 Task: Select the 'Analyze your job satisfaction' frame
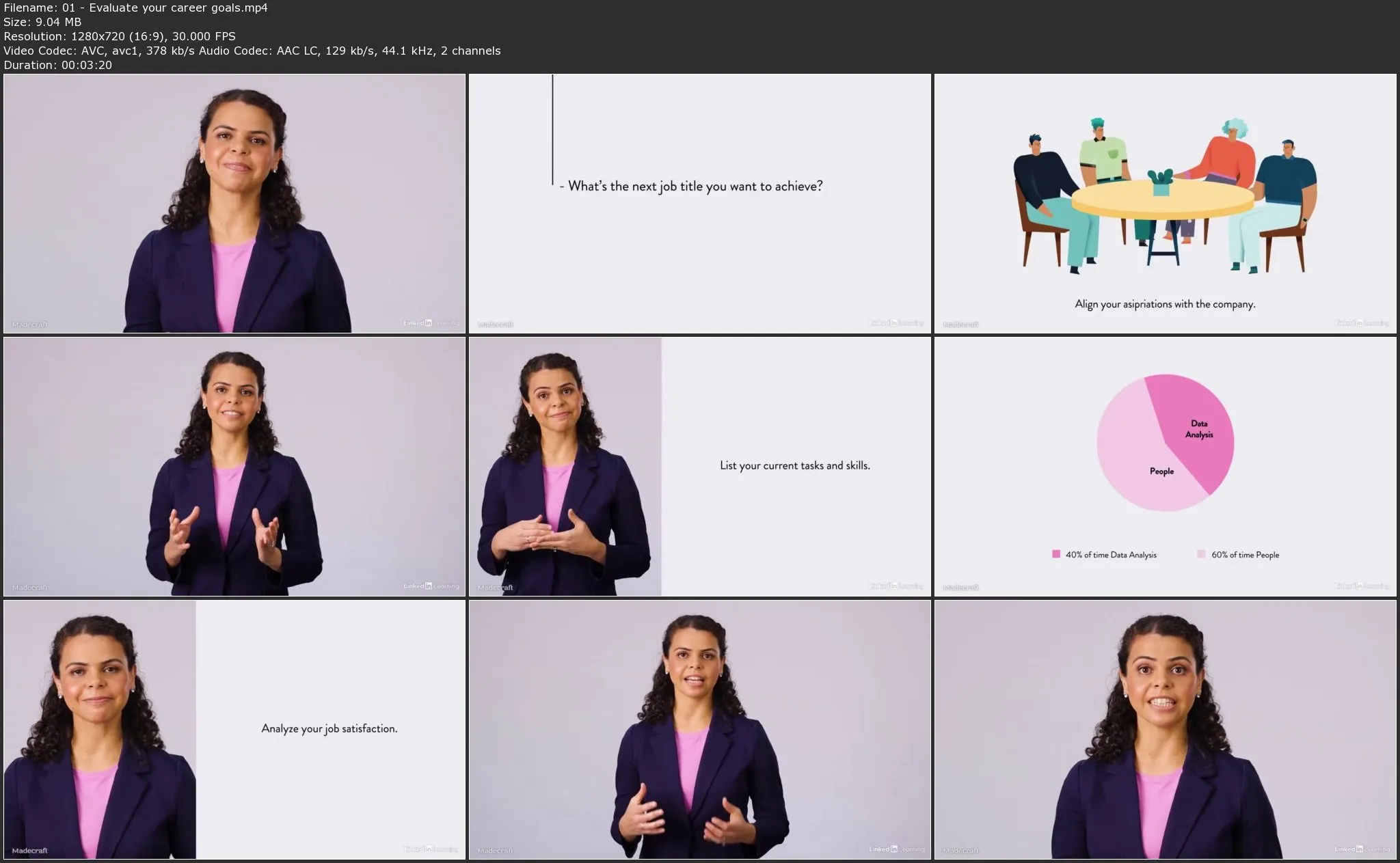(x=234, y=730)
